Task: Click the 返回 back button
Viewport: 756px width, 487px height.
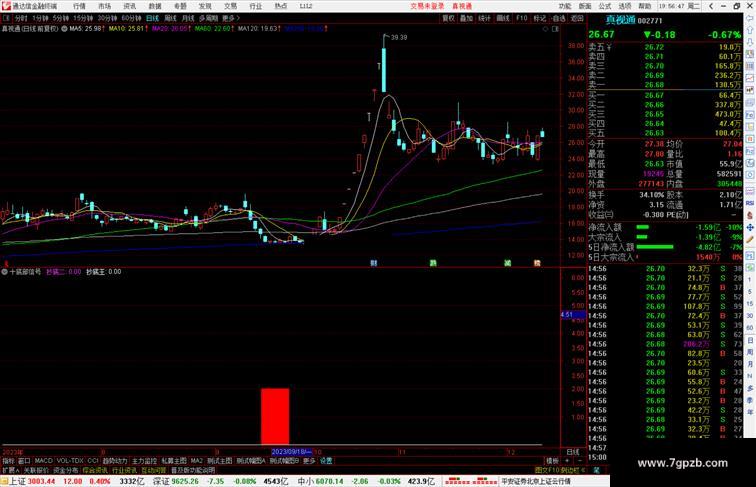Action: point(577,18)
